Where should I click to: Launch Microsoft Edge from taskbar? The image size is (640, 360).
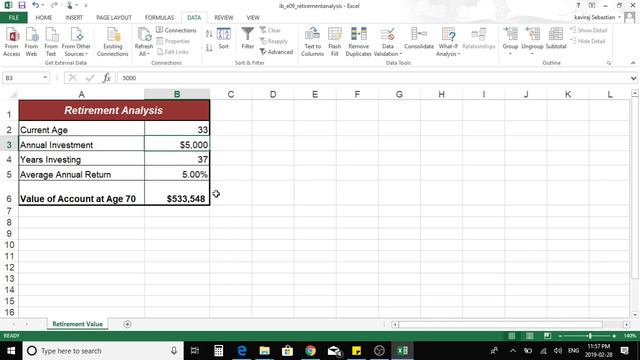242,351
